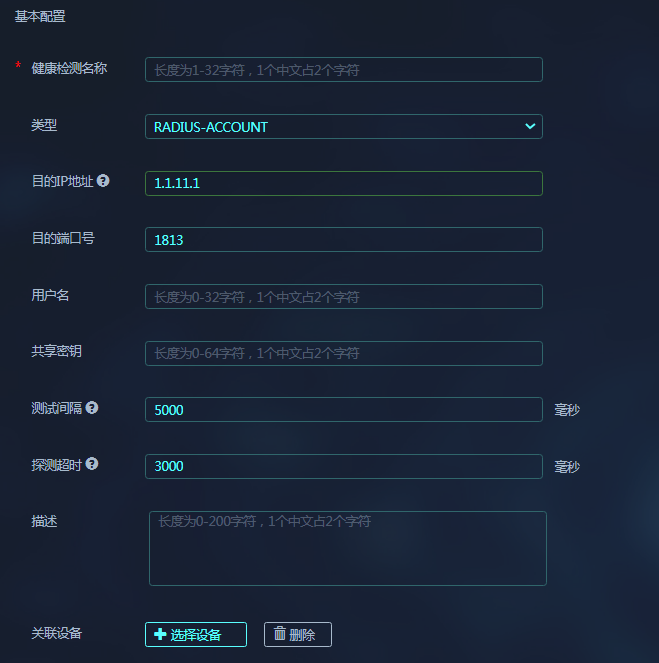Click the 目的IP地址 field showing 1.1.11.1
The width and height of the screenshot is (659, 663).
(x=344, y=184)
